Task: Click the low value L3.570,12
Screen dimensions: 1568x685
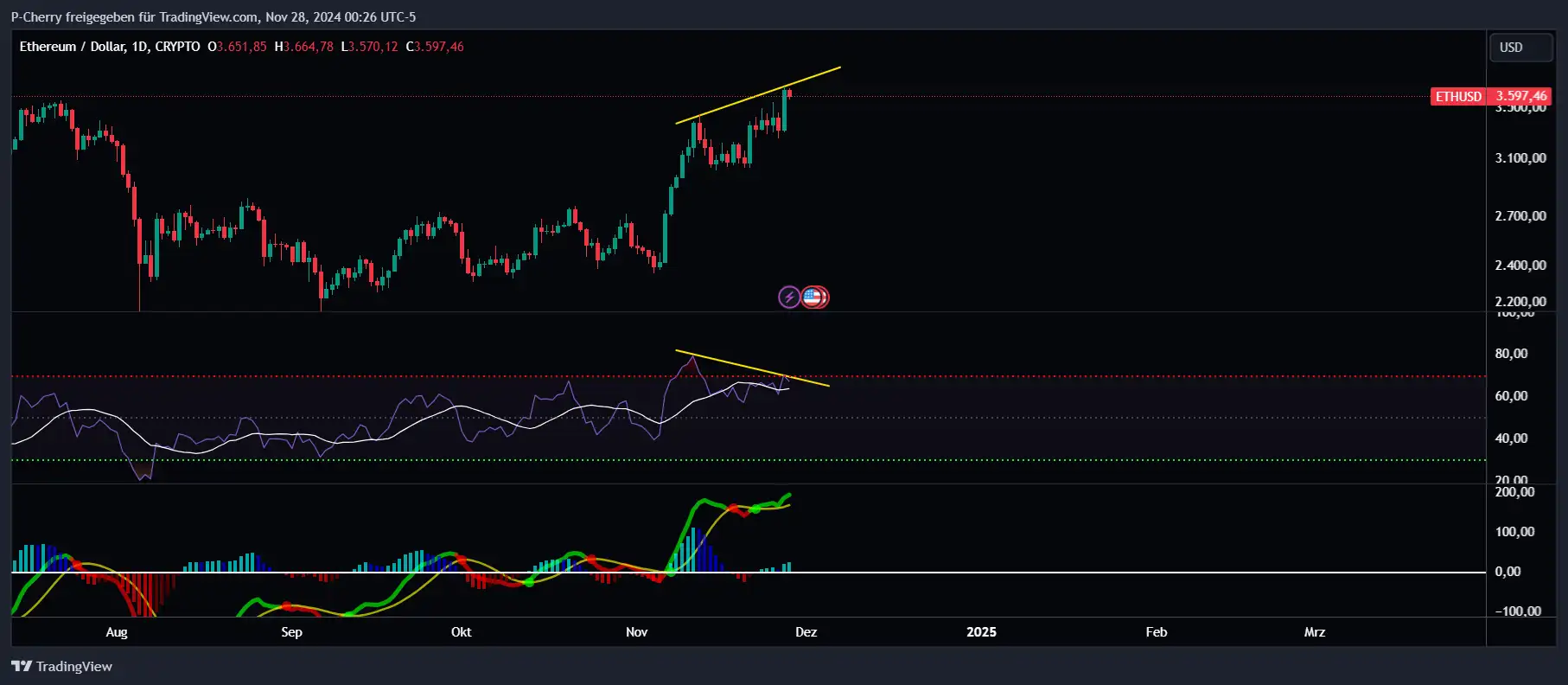Action: [369, 47]
